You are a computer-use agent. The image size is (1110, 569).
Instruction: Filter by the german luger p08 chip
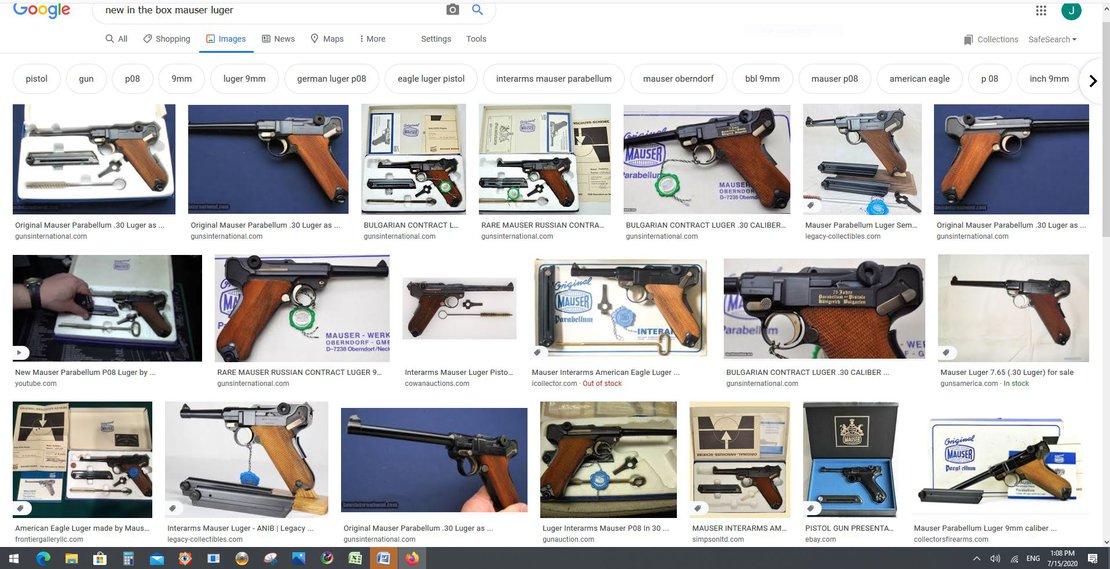[331, 79]
